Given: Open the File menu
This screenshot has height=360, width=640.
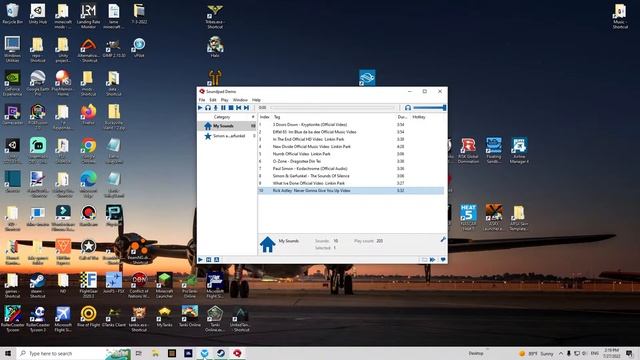Looking at the screenshot, I should point(202,100).
